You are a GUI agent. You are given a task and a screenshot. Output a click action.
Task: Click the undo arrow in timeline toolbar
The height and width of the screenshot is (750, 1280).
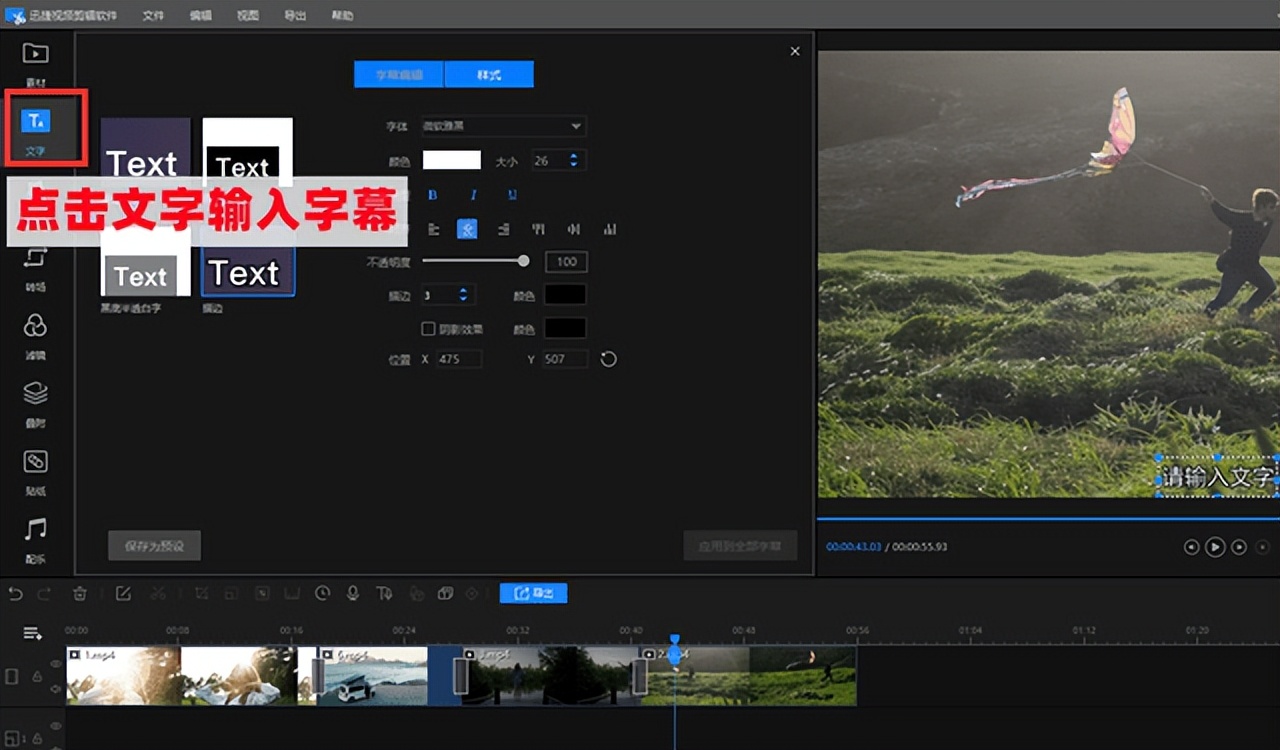15,593
